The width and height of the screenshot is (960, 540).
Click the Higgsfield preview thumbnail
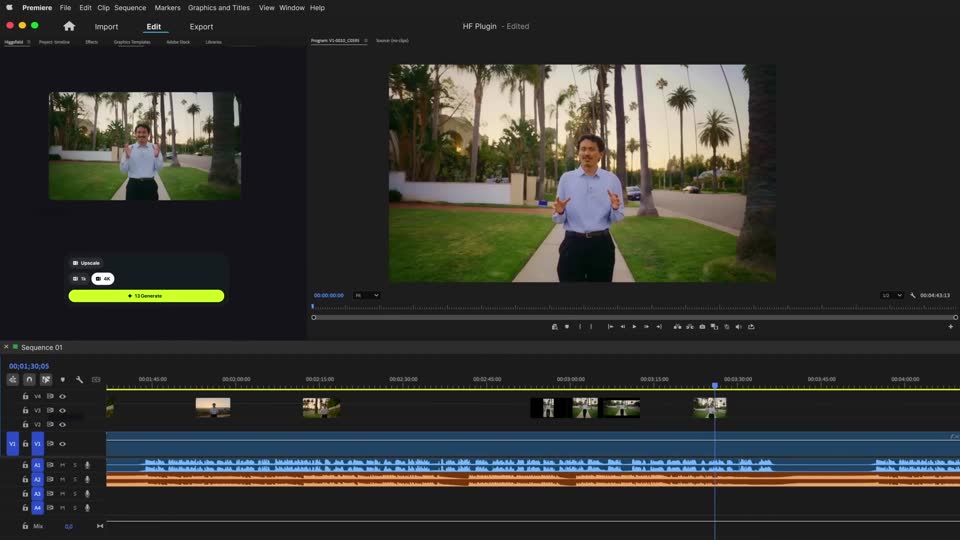click(145, 146)
